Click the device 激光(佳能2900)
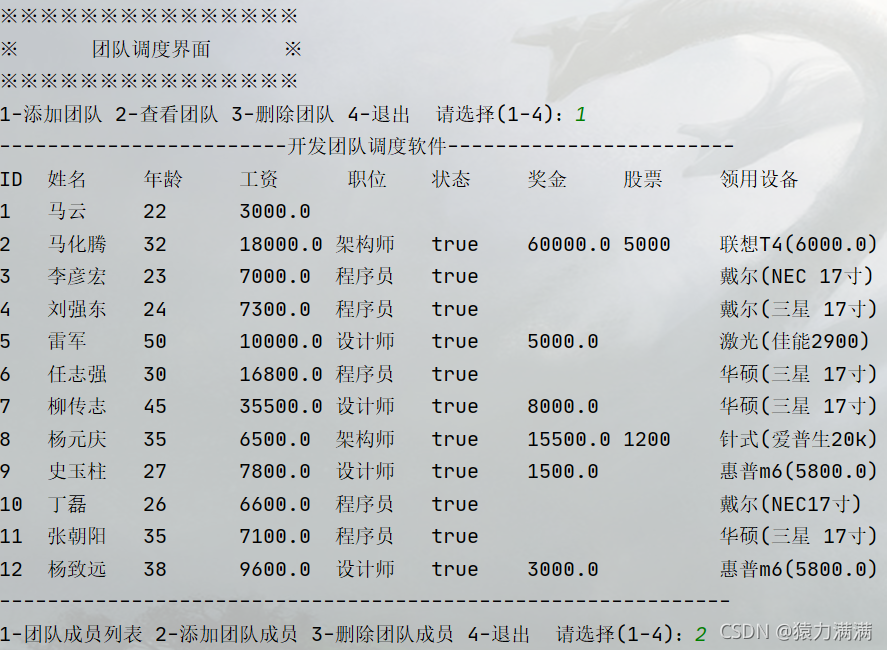Viewport: 887px width, 650px height. [x=795, y=342]
